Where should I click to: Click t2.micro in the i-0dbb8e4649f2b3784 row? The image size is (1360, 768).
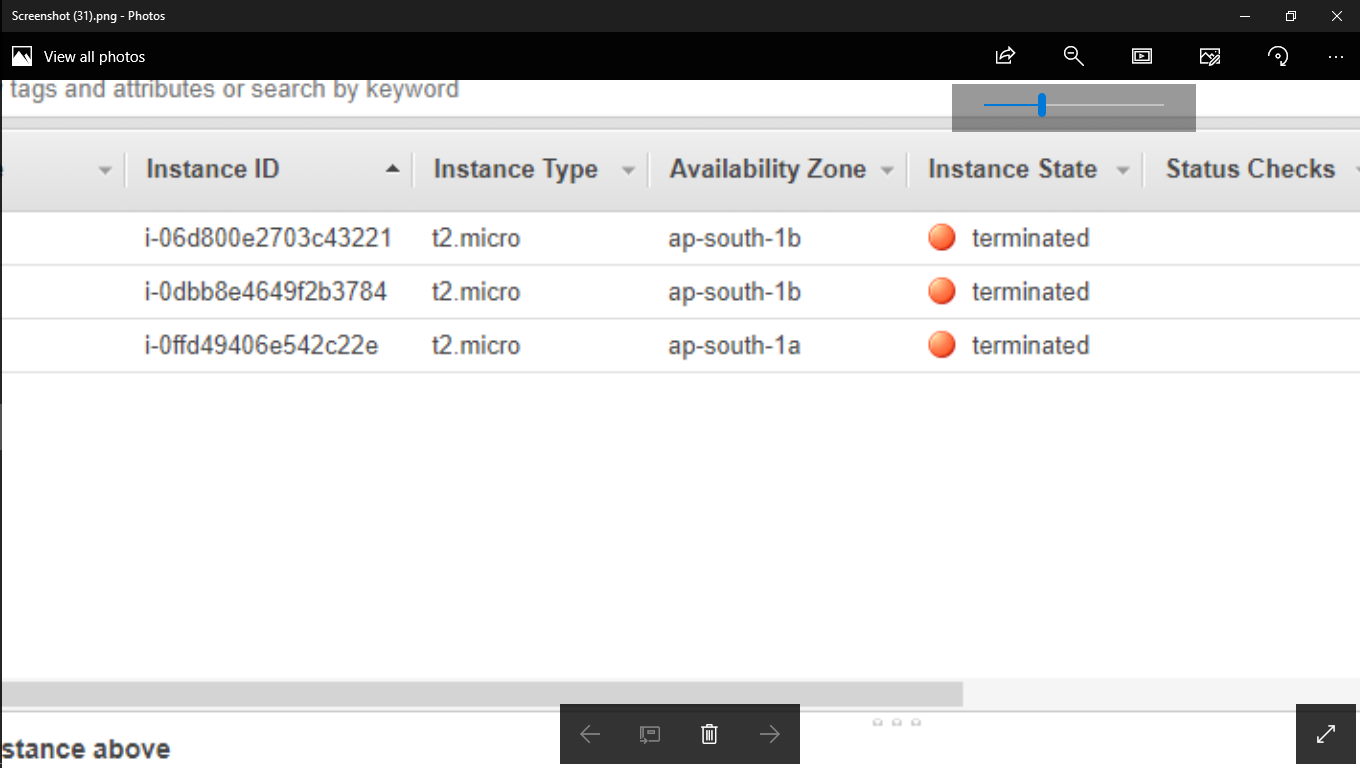click(x=476, y=292)
